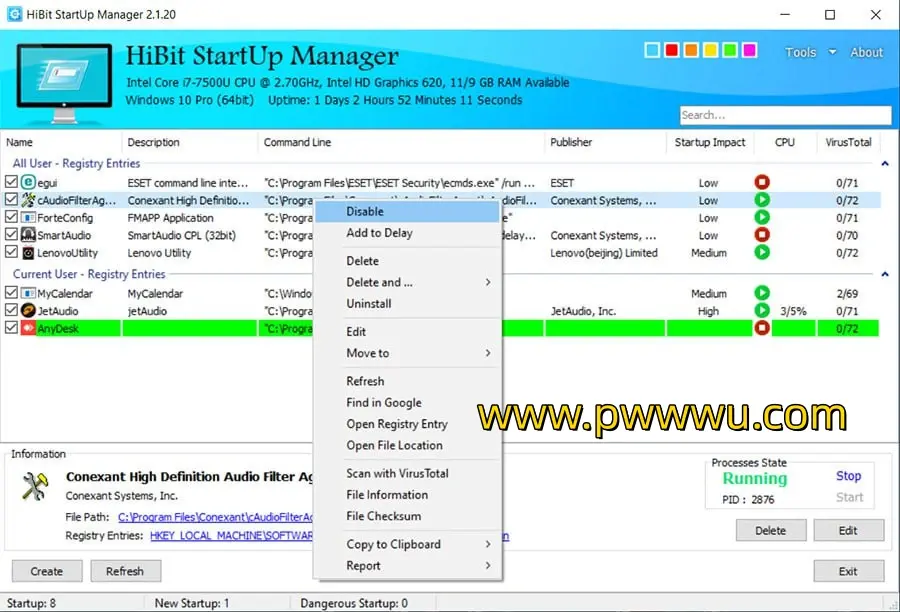This screenshot has height=612, width=900.
Task: Disable the MyCalendar entry checkbox
Action: coord(11,294)
